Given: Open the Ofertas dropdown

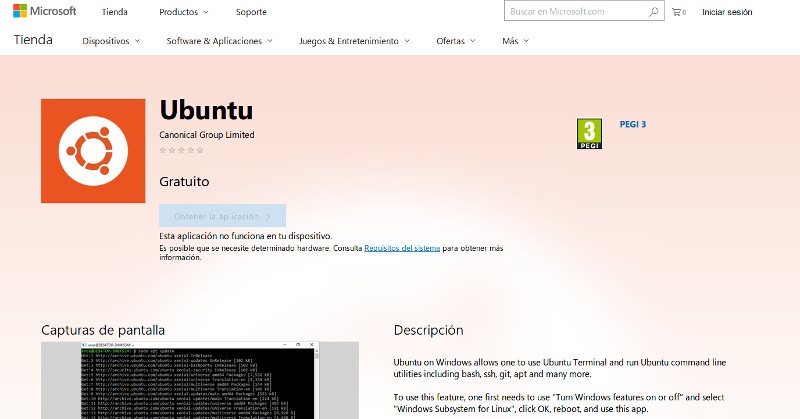Looking at the screenshot, I should [455, 41].
